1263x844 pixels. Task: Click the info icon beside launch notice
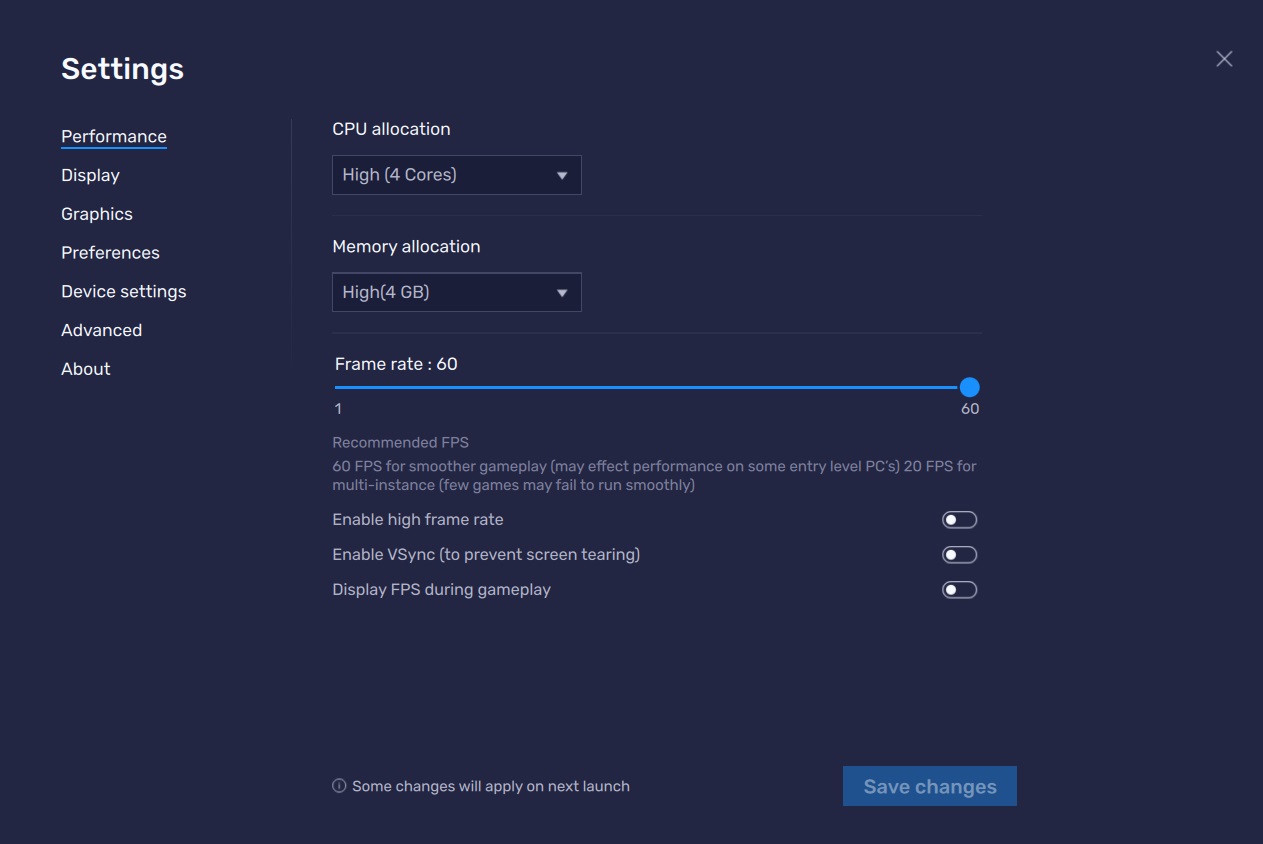(339, 786)
